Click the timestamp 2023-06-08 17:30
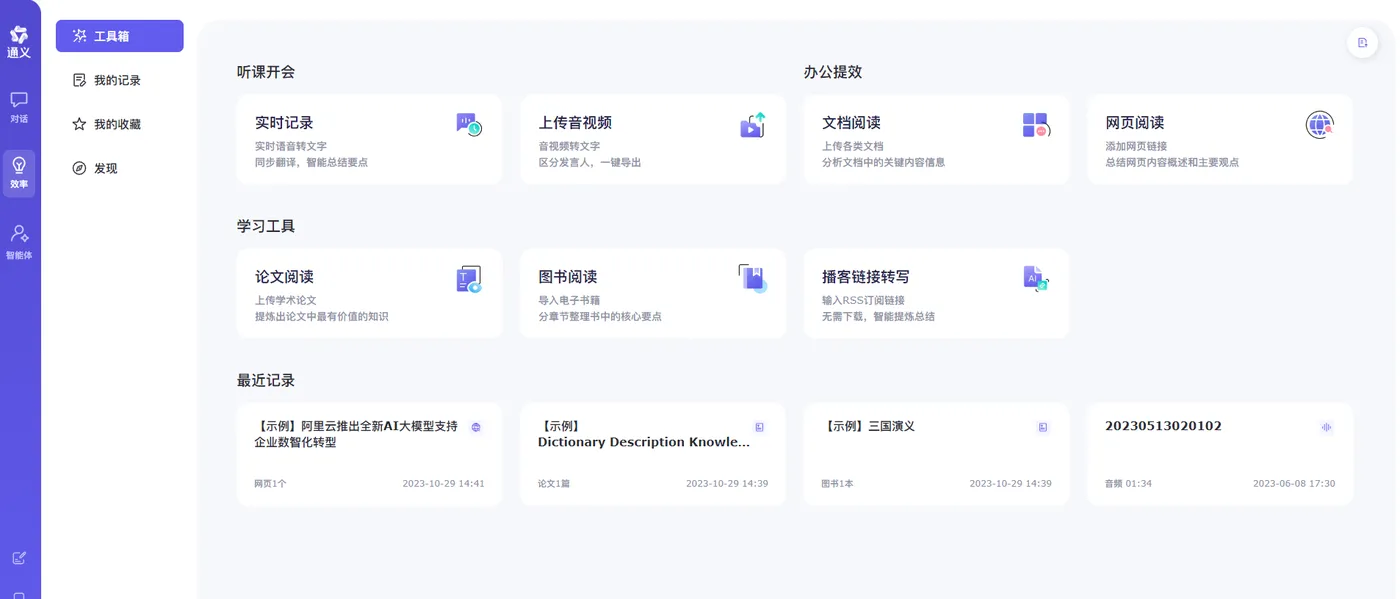Image resolution: width=1400 pixels, height=599 pixels. coord(1294,483)
